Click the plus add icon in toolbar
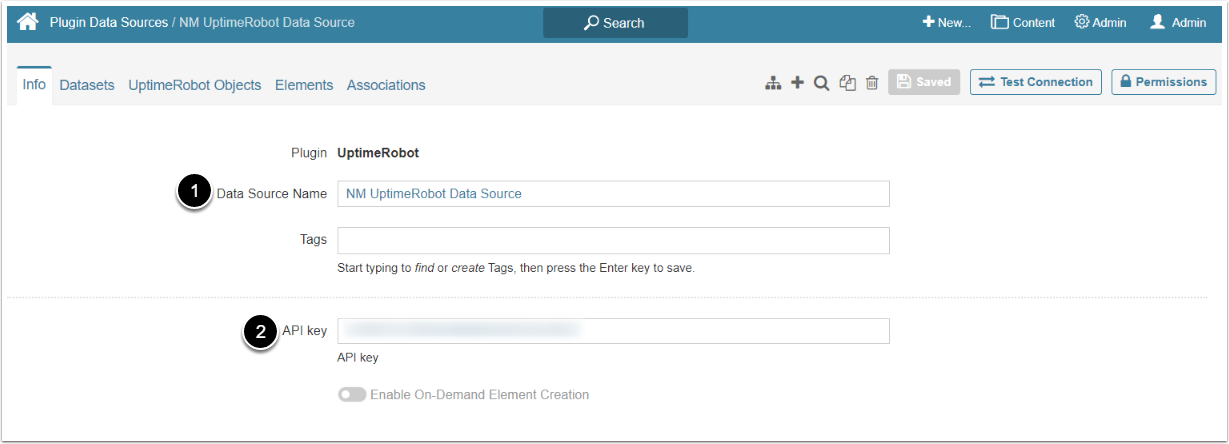Viewport: 1229px width, 444px height. 797,83
